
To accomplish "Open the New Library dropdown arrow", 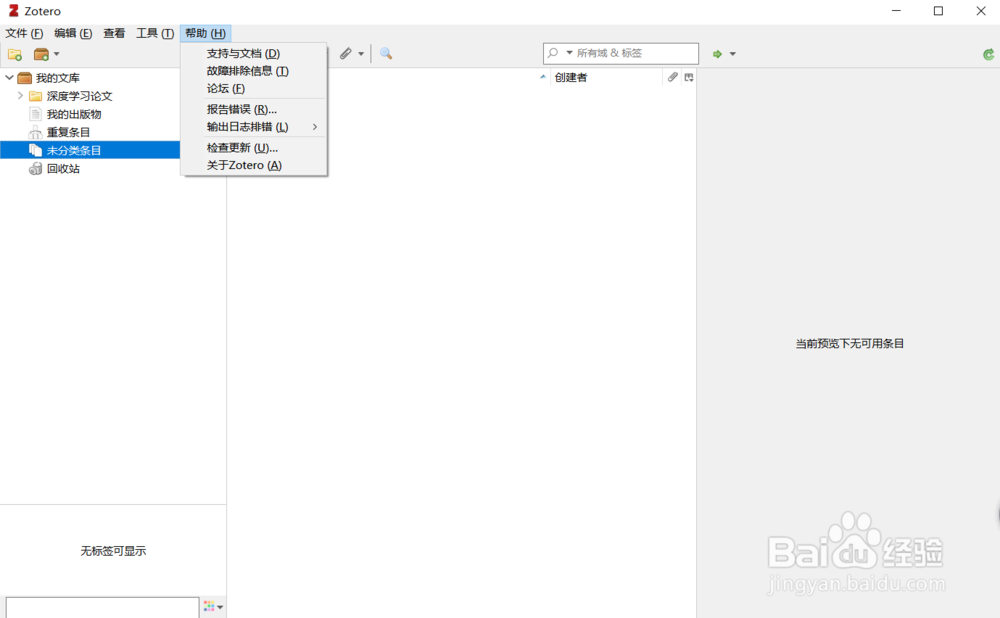I will pyautogui.click(x=57, y=54).
